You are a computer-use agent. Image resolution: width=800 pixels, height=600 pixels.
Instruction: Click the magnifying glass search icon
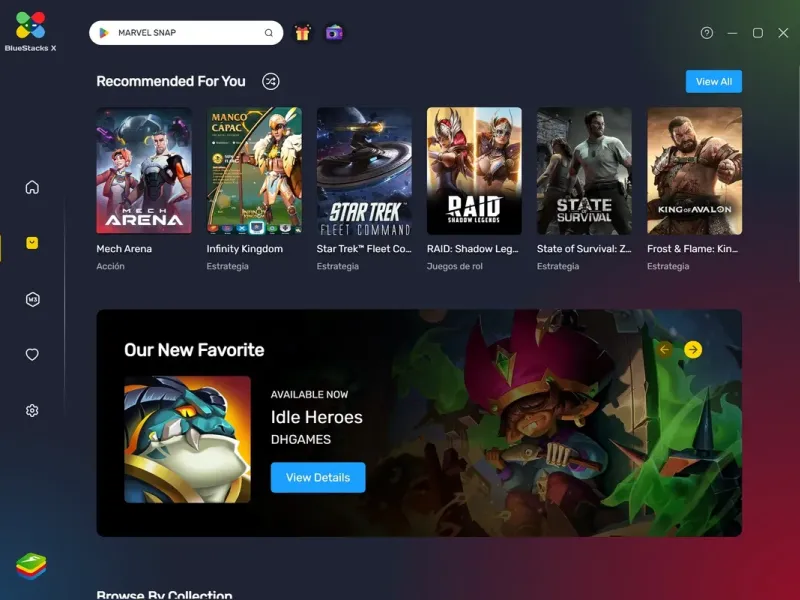point(268,33)
